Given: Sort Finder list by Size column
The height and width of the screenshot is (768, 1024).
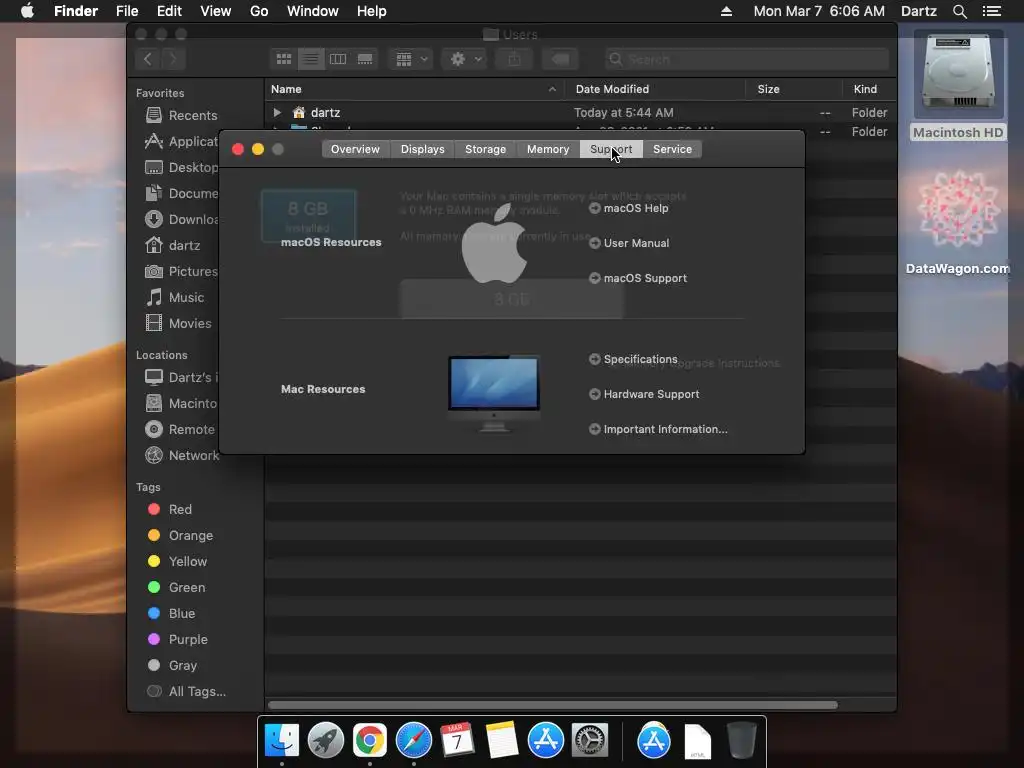Looking at the screenshot, I should click(793, 89).
